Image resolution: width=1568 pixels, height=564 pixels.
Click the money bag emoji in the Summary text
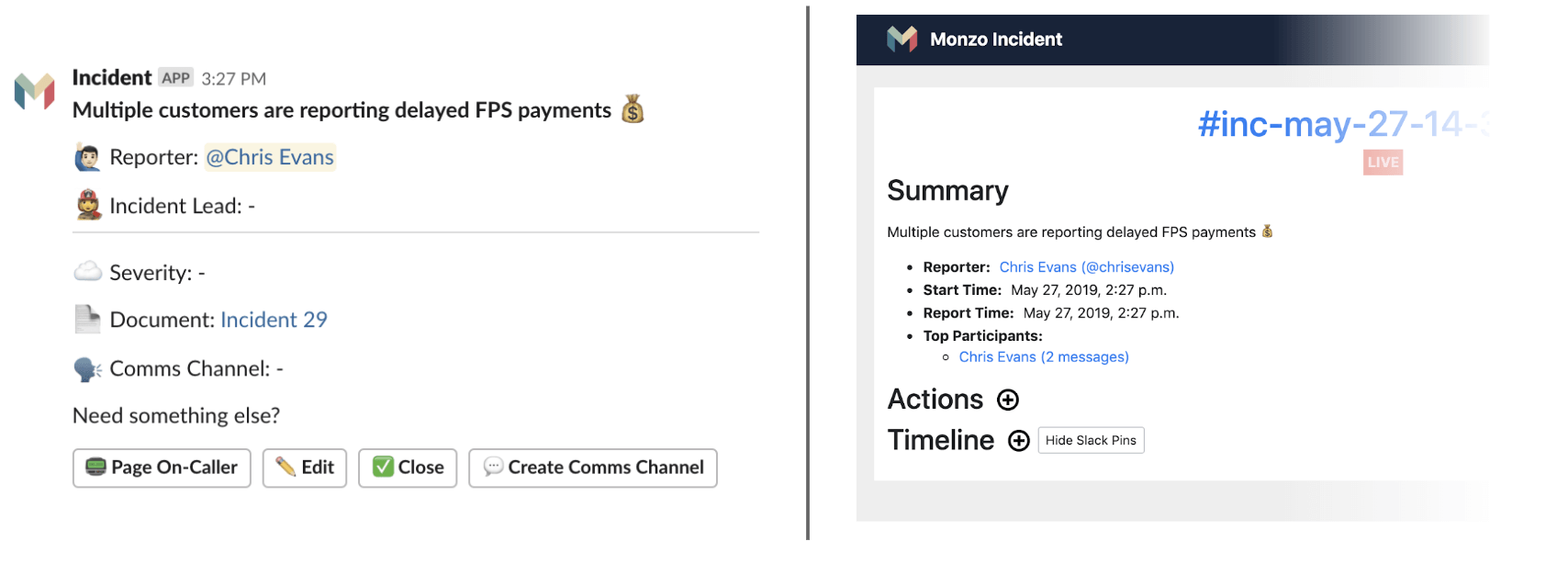point(1267,231)
